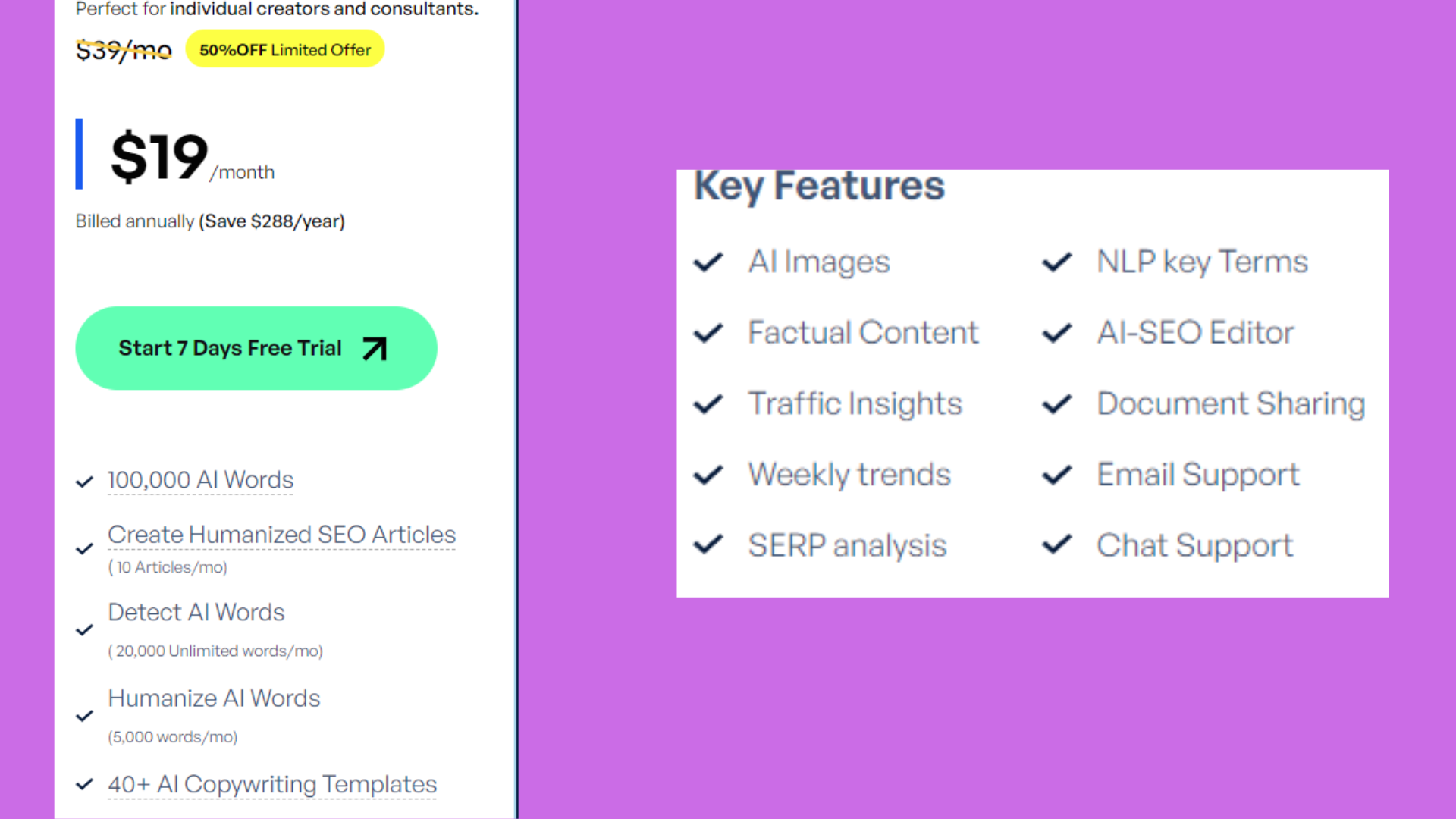1456x819 pixels.
Task: Click the checkmark beside Factual Content
Action: tap(708, 333)
